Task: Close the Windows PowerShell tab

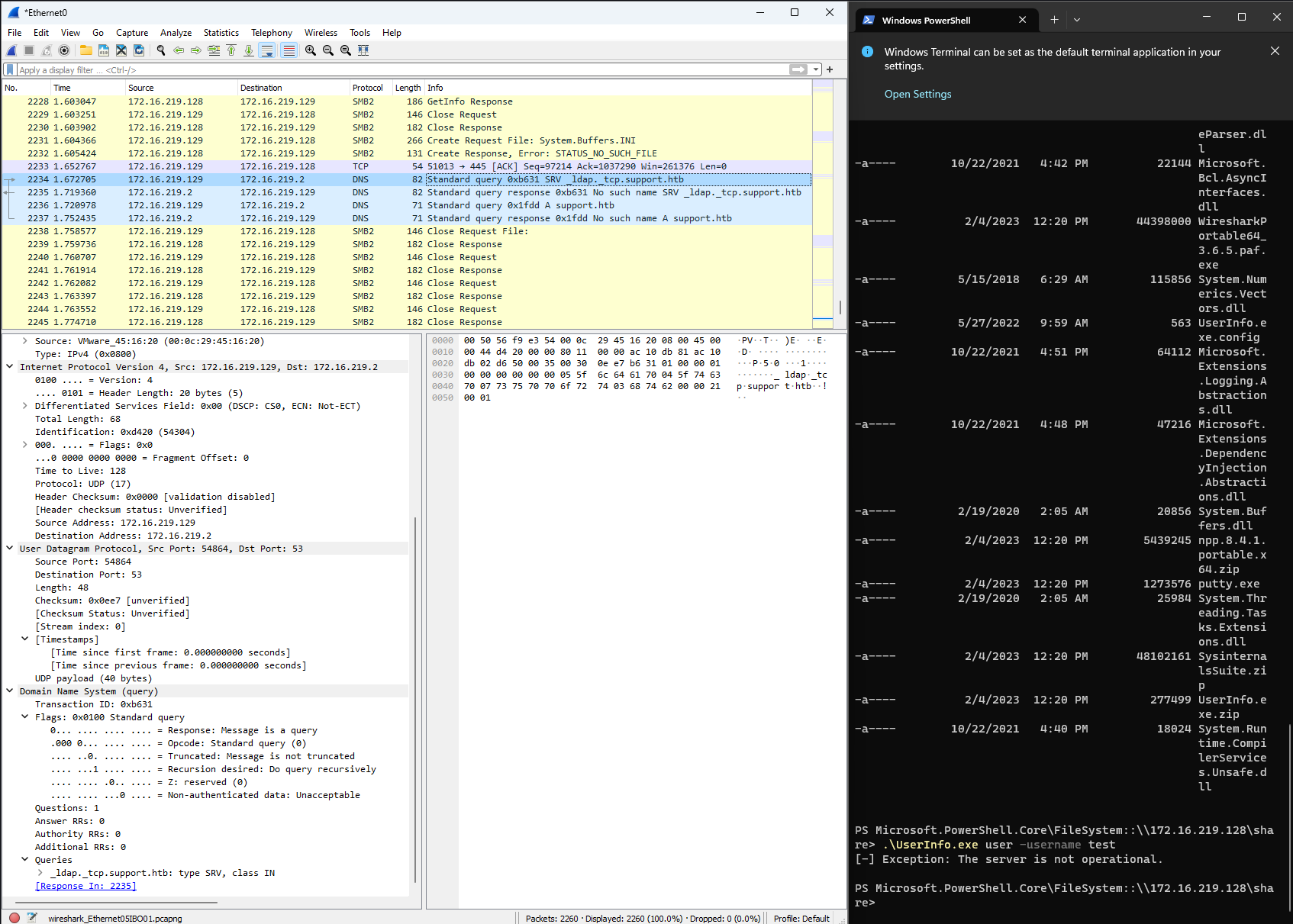Action: click(x=1022, y=20)
